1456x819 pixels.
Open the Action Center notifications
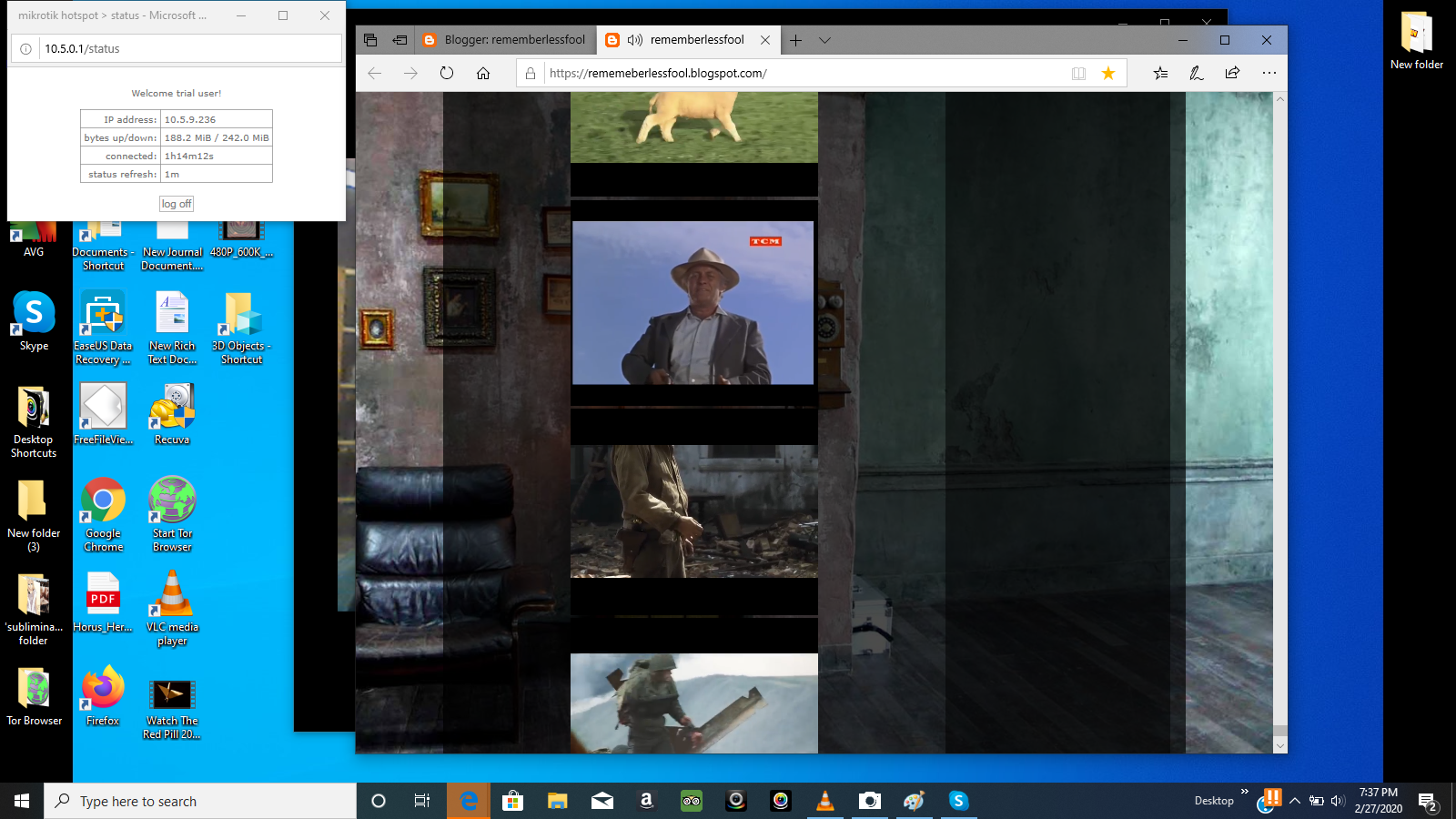point(1427,802)
